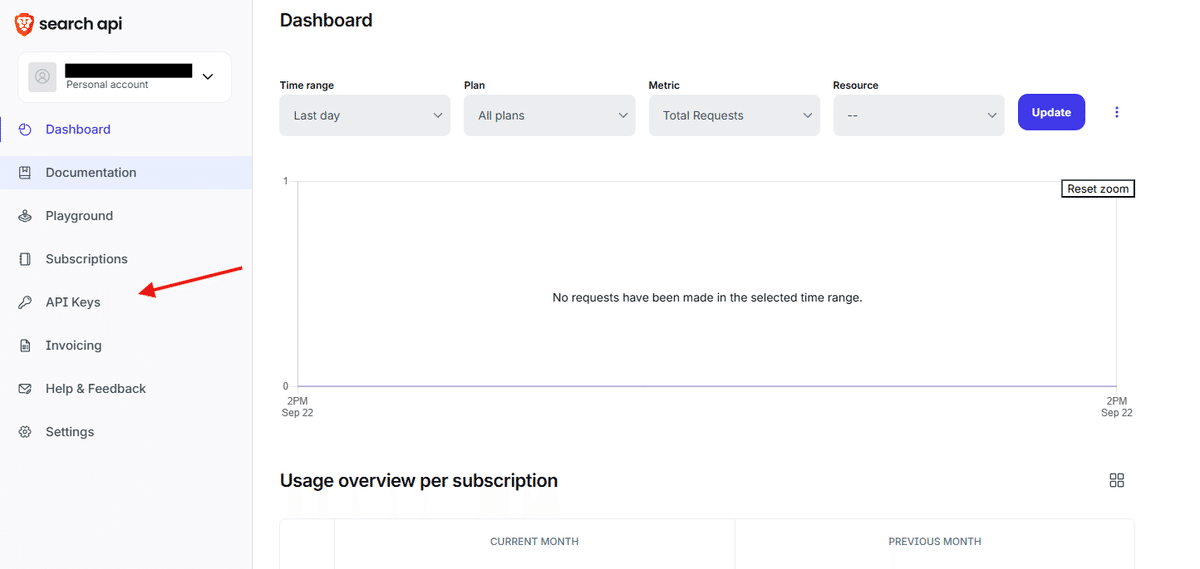The height and width of the screenshot is (569, 1200).
Task: Click the Reset zoom button
Action: click(x=1097, y=189)
